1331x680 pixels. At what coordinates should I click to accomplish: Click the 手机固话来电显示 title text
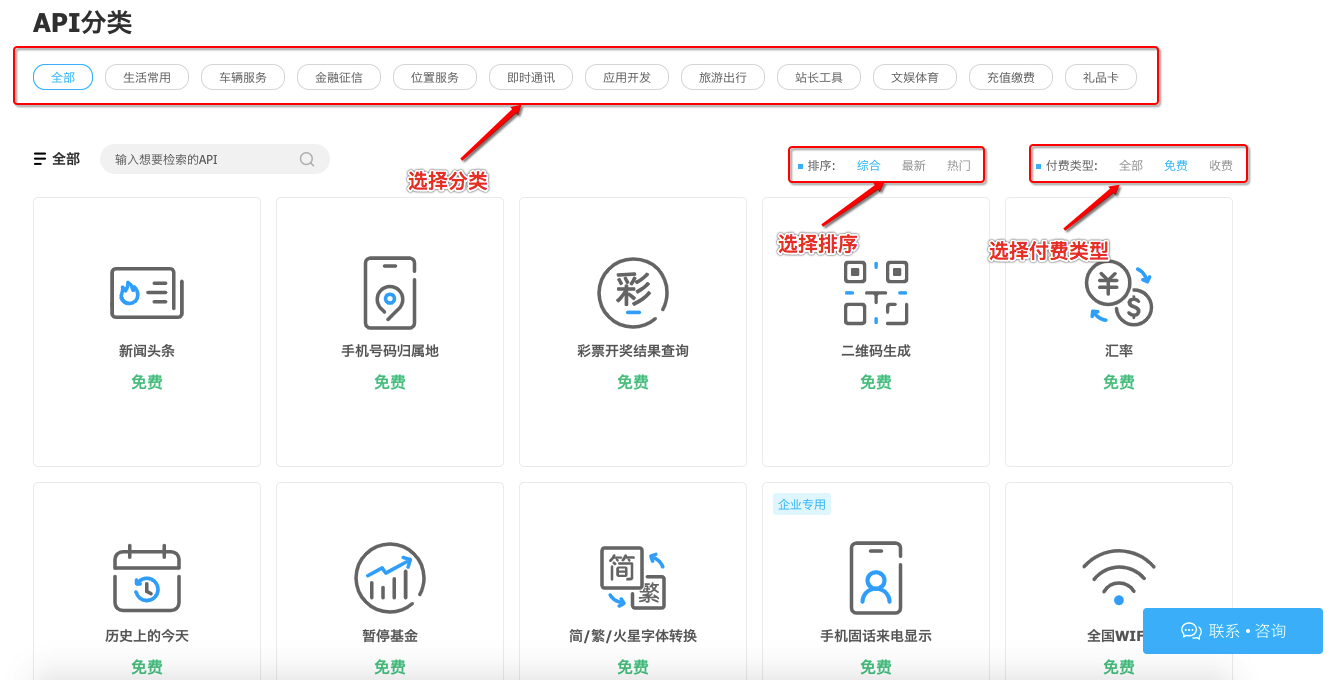pos(876,636)
